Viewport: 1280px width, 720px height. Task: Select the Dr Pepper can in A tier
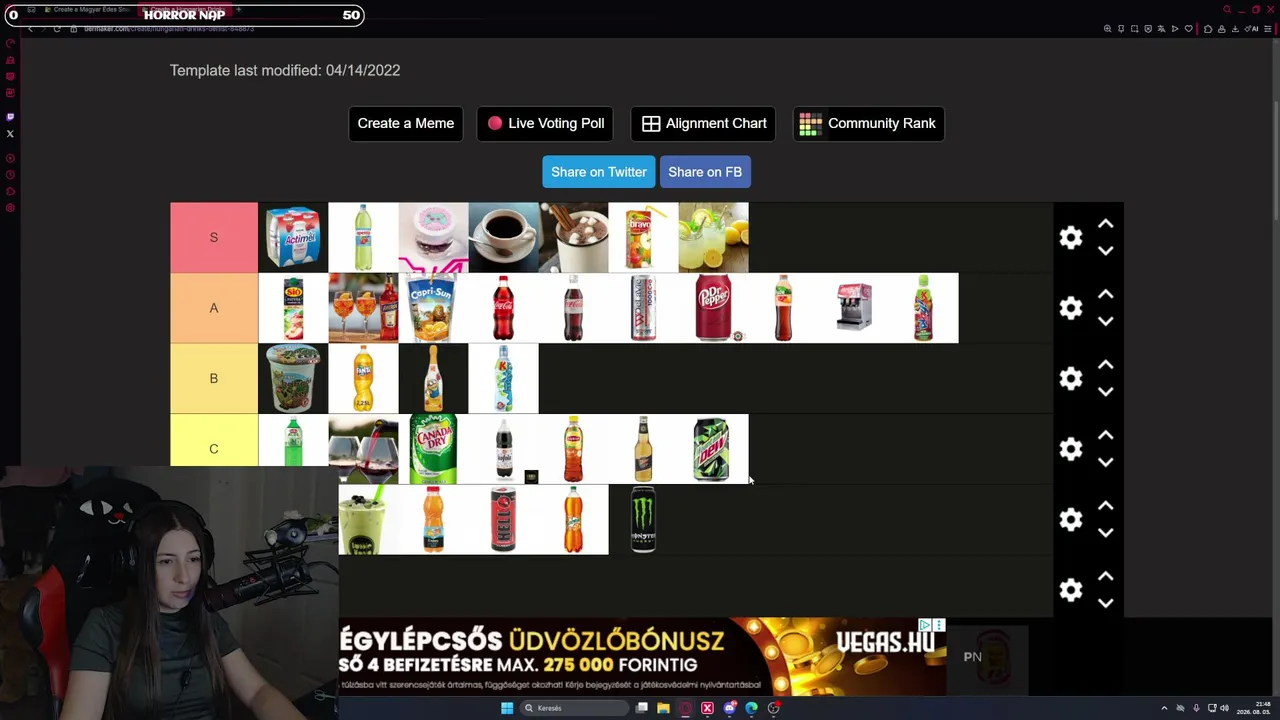click(713, 308)
